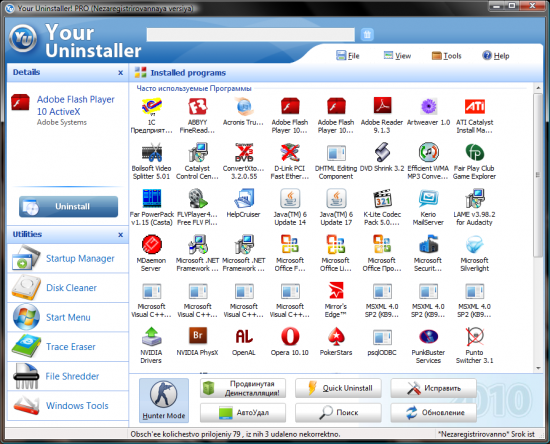Screen dimensions: 550x444
Task: Click the program list scrollbar up arrow
Action: pos(538,88)
